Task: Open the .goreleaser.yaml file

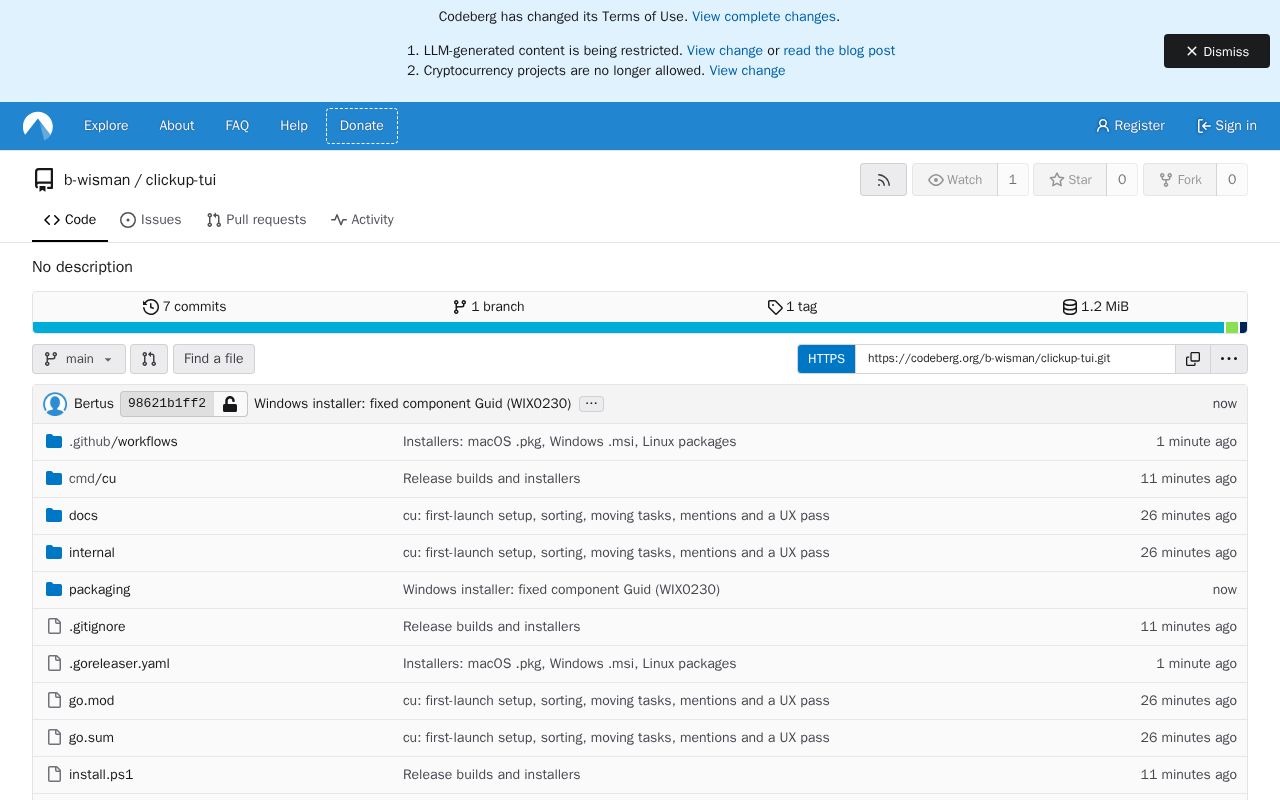Action: click(119, 664)
